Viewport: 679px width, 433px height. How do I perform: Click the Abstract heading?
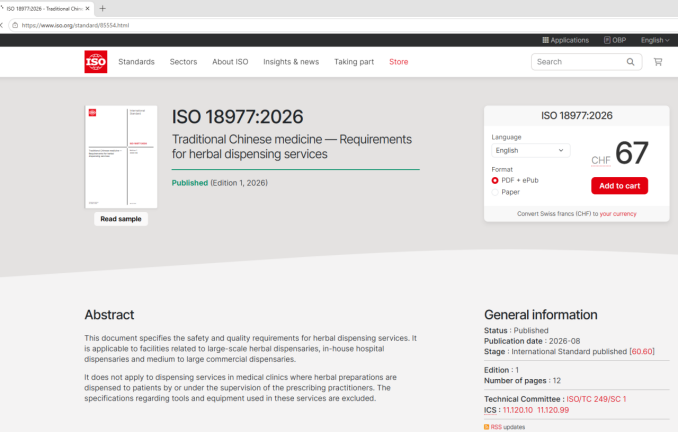tap(109, 315)
